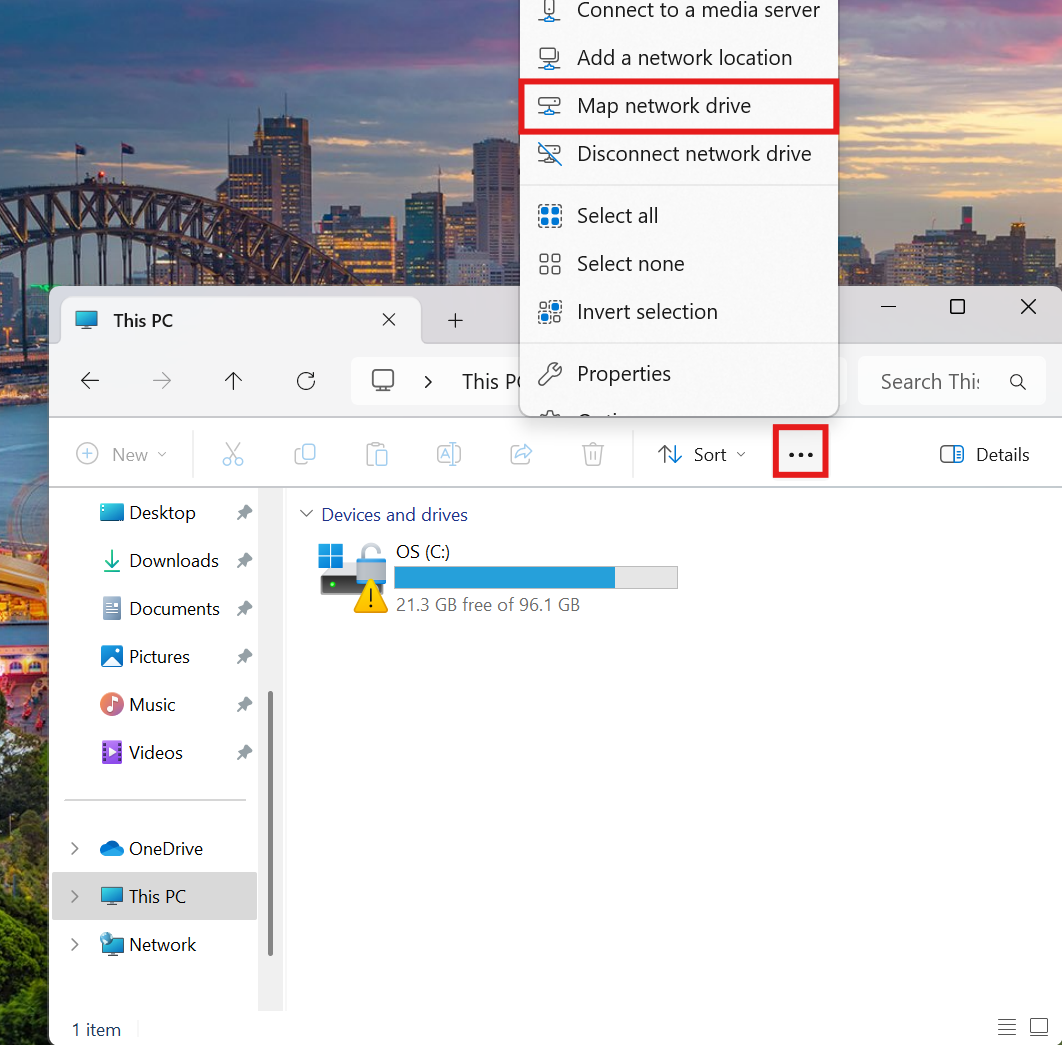Go back with the left arrow
The image size is (1062, 1045).
(90, 381)
